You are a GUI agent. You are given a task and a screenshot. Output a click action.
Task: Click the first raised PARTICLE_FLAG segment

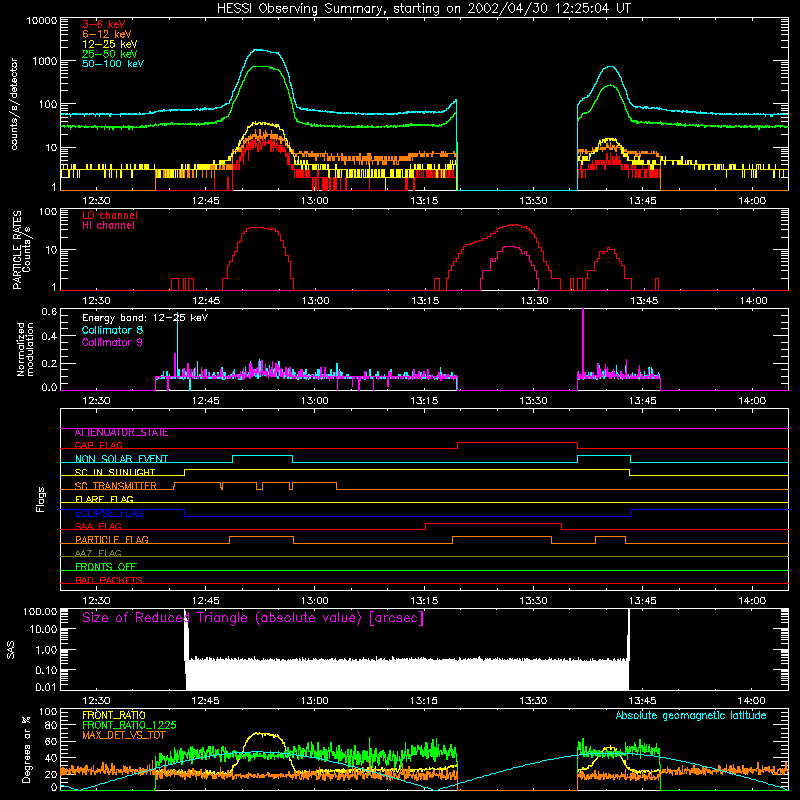click(261, 537)
